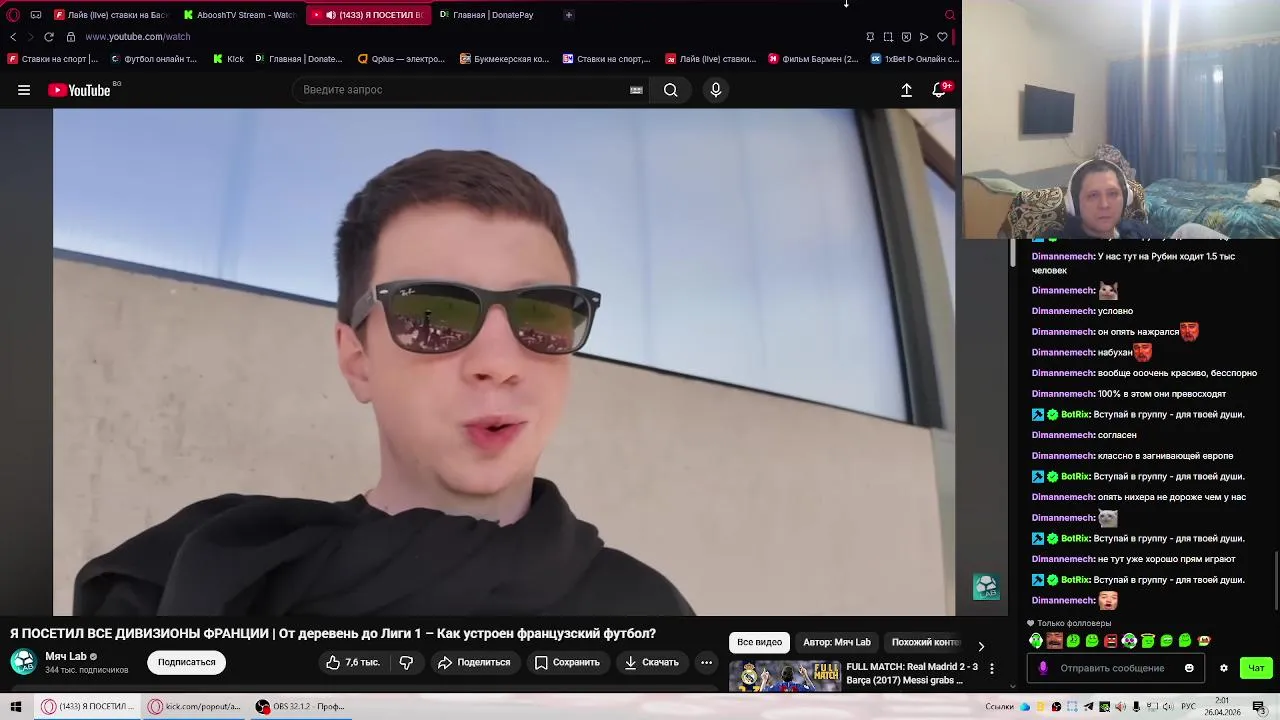Select the 'Все видео' filter chip
The height and width of the screenshot is (720, 1280).
click(x=760, y=642)
